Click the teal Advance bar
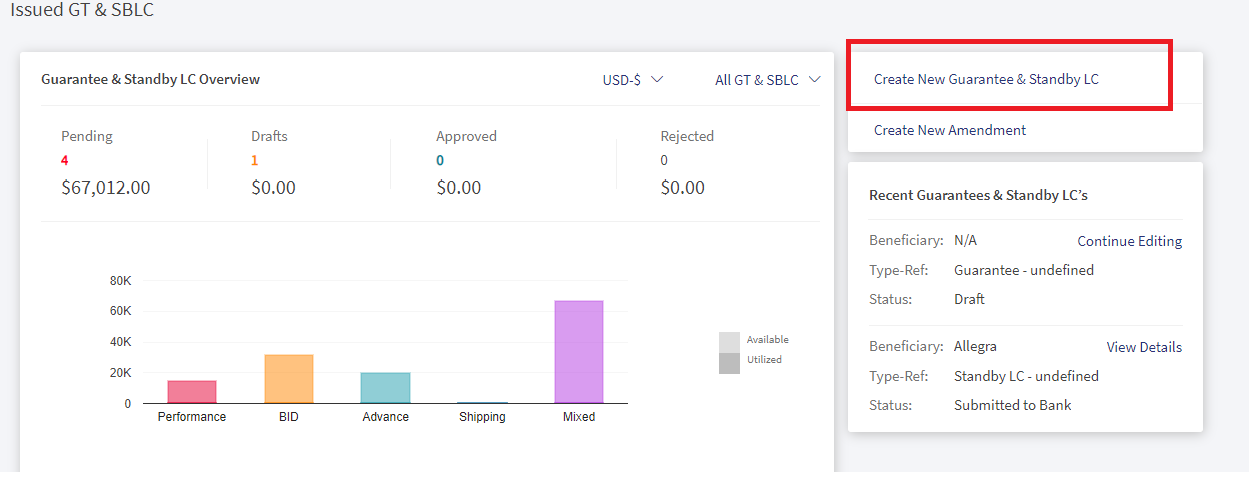Viewport: 1249px width, 485px height. click(x=385, y=388)
